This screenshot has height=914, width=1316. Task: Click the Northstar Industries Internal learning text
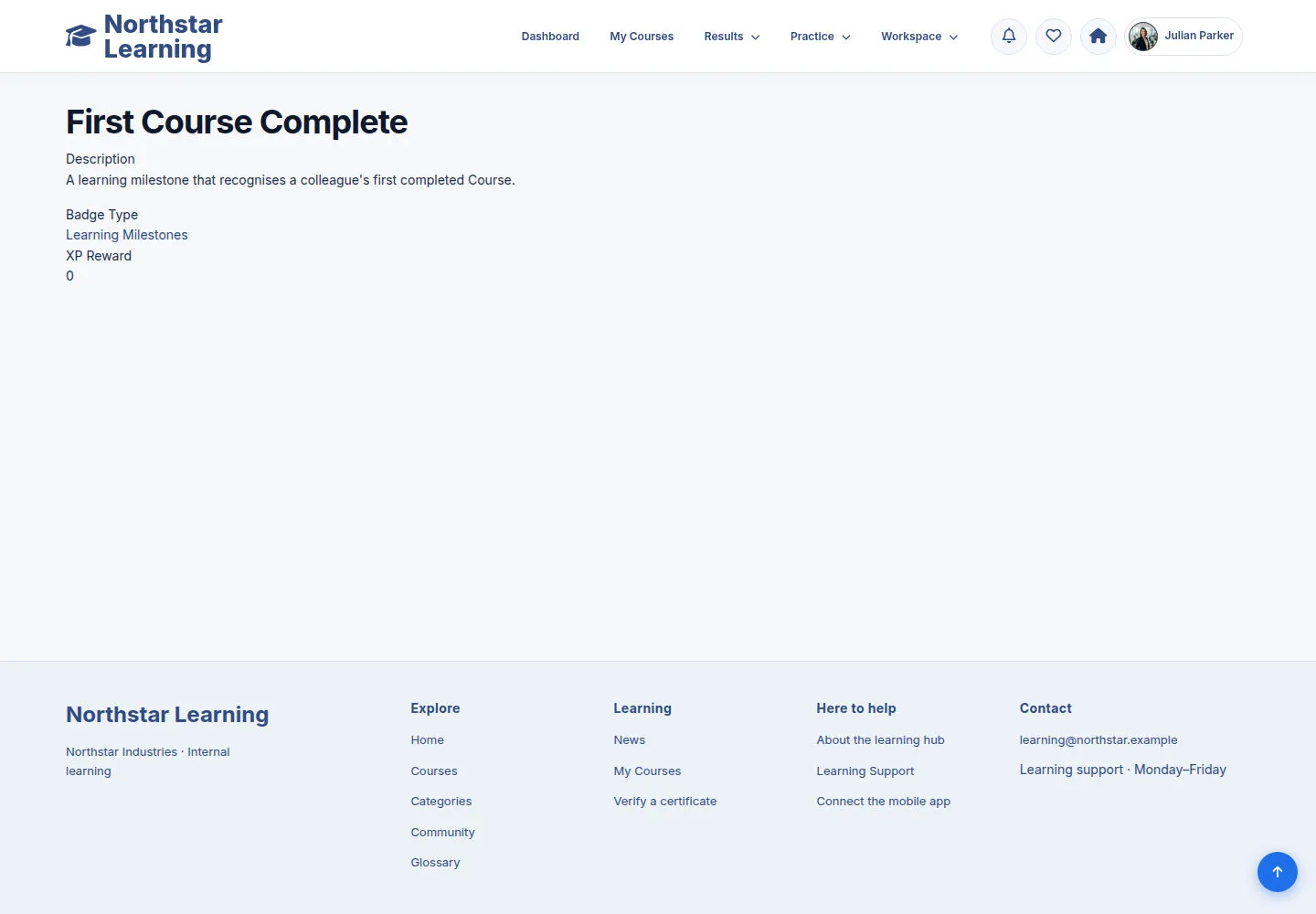(148, 761)
